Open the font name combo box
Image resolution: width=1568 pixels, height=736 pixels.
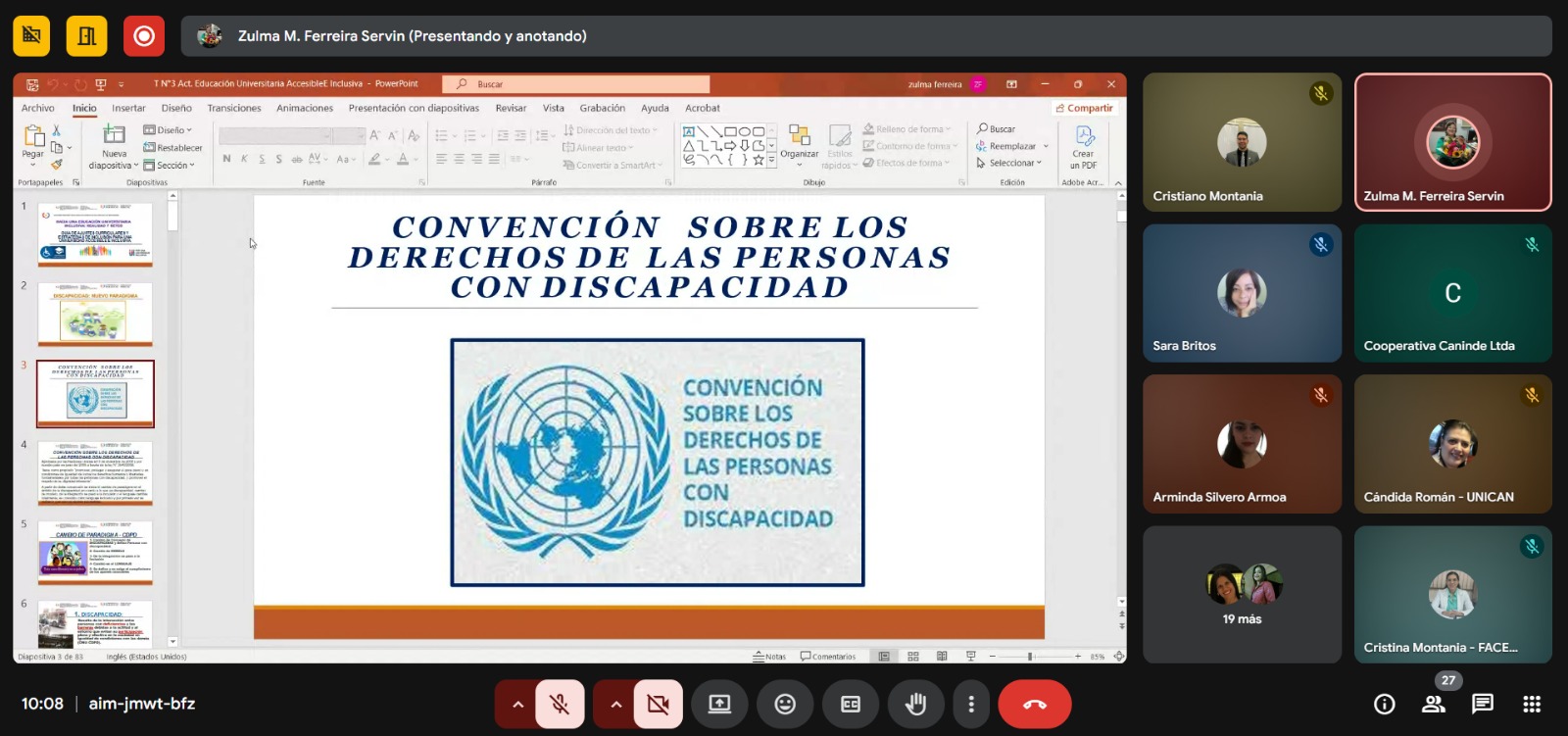[x=275, y=136]
